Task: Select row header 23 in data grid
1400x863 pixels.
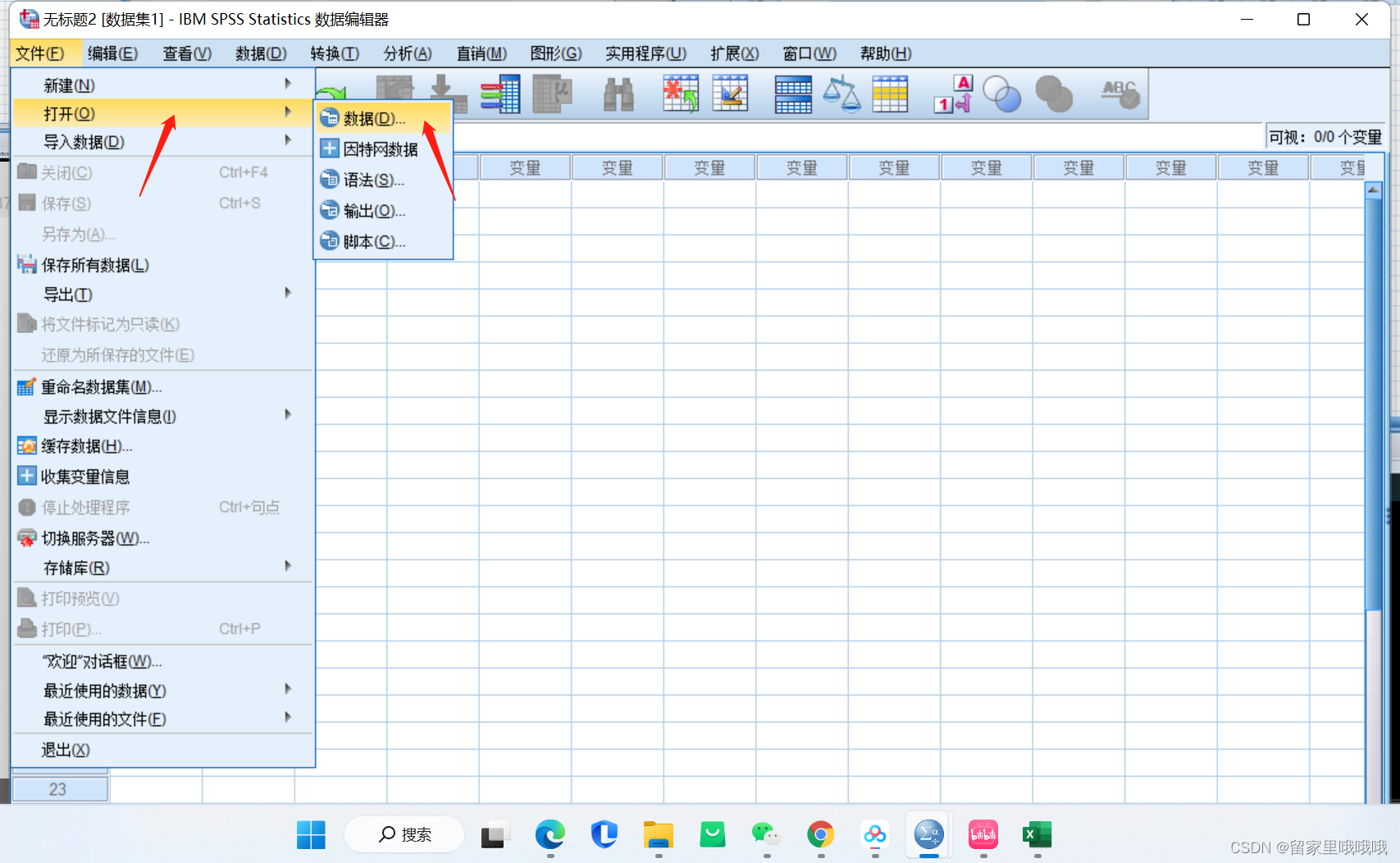Action: 61,789
